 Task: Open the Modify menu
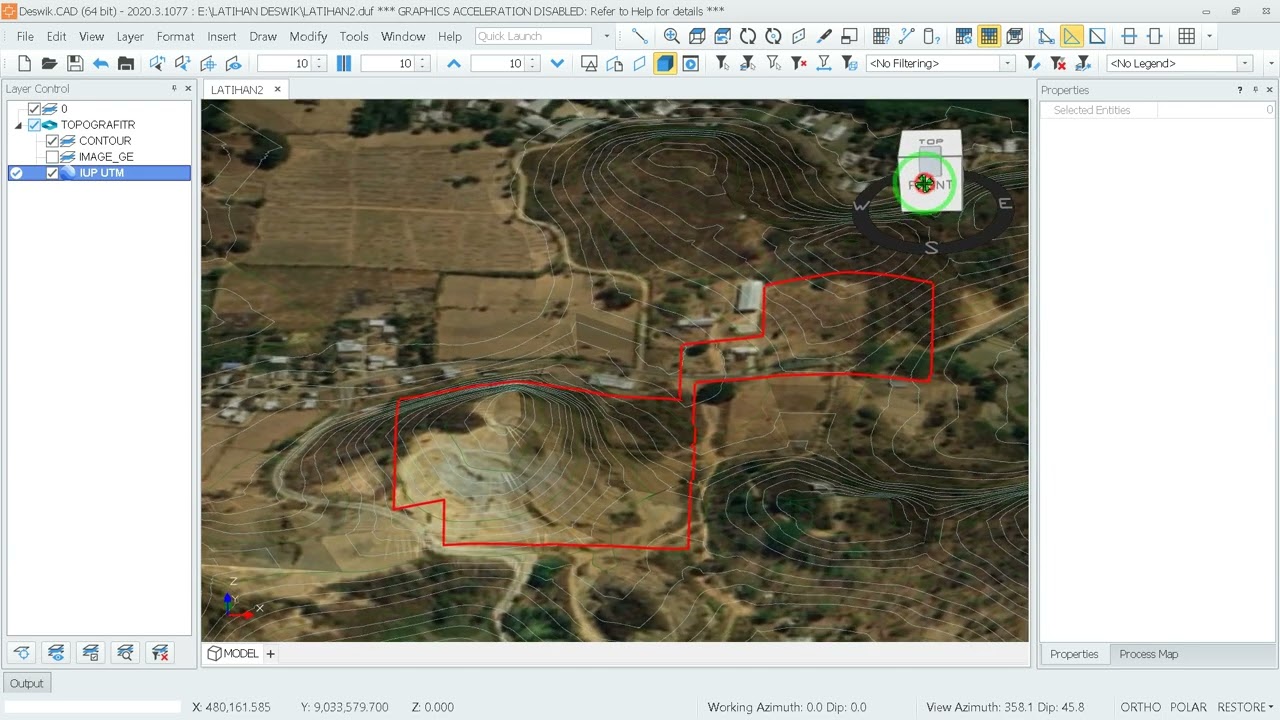pyautogui.click(x=308, y=36)
